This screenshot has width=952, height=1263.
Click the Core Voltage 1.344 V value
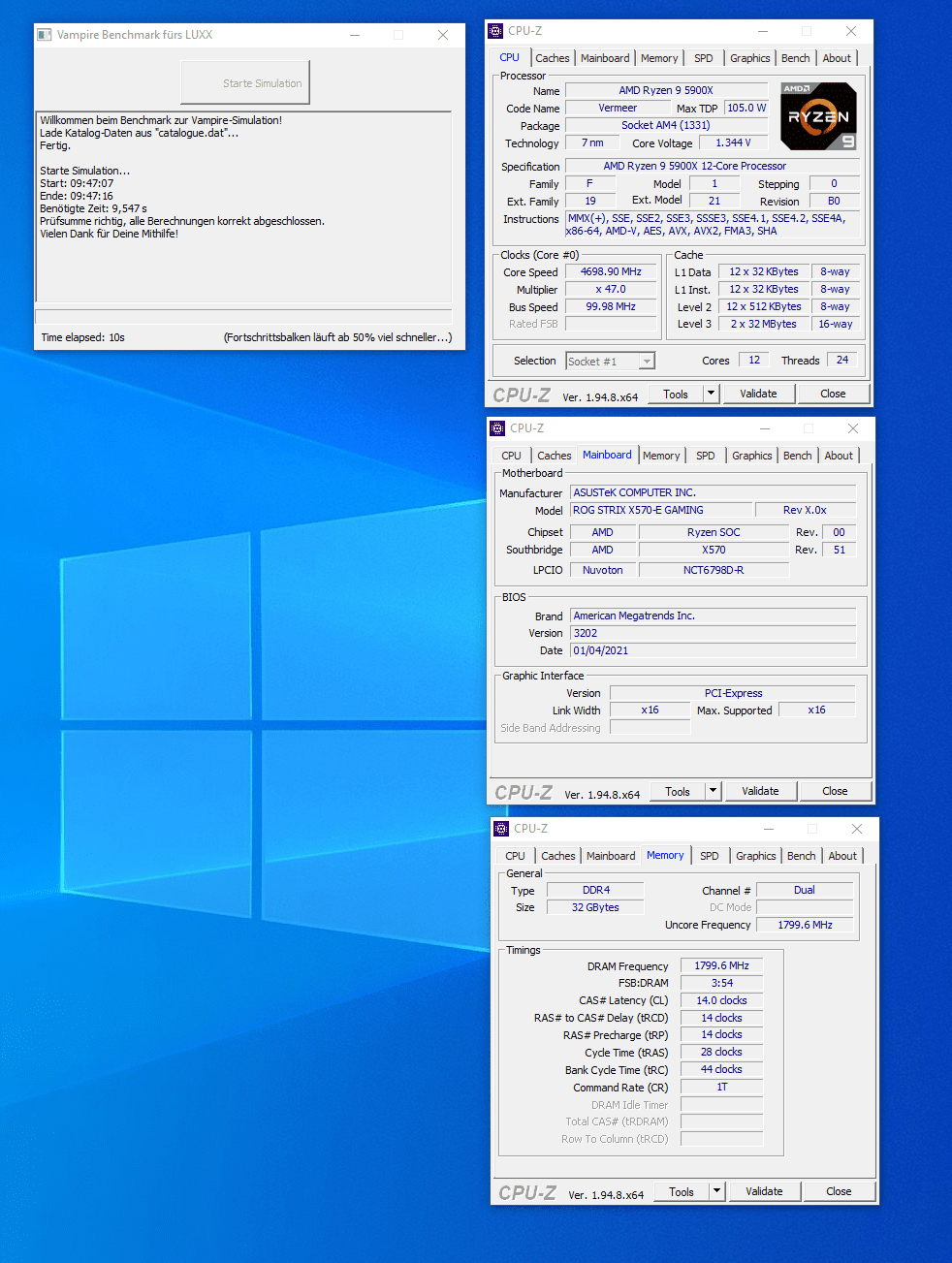(733, 142)
